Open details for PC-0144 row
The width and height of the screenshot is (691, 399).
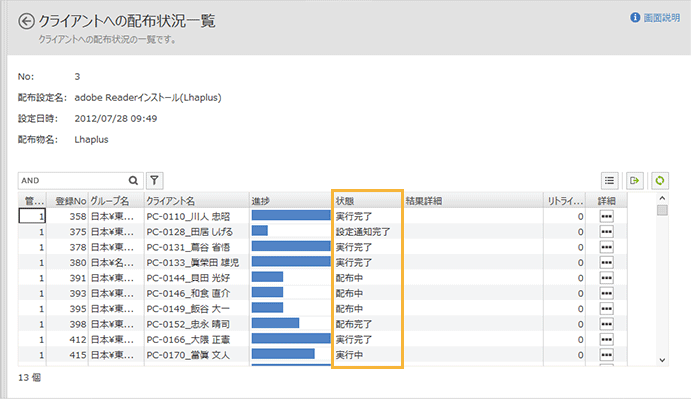coord(606,278)
